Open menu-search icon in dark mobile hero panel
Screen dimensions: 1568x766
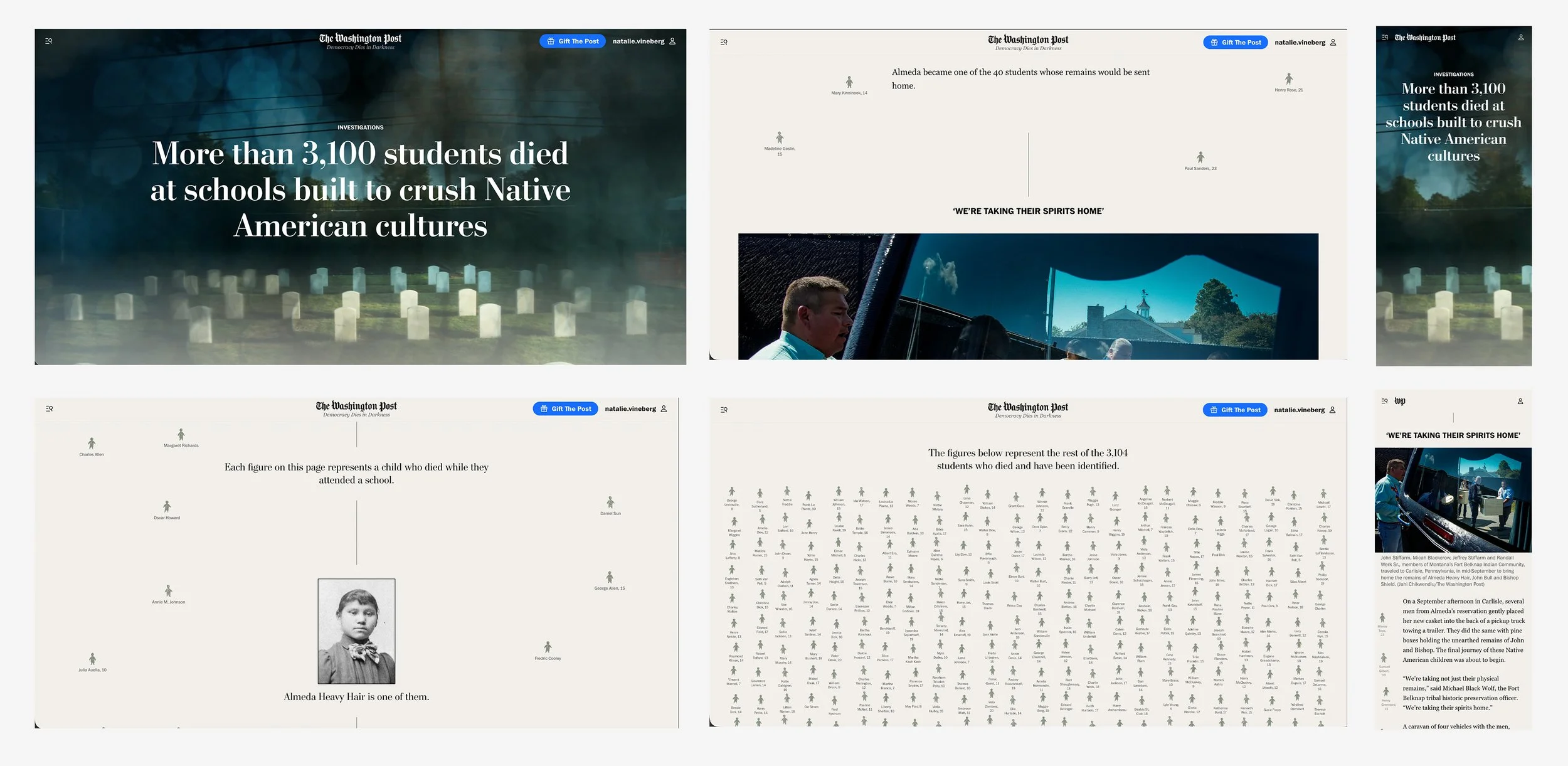(1385, 38)
